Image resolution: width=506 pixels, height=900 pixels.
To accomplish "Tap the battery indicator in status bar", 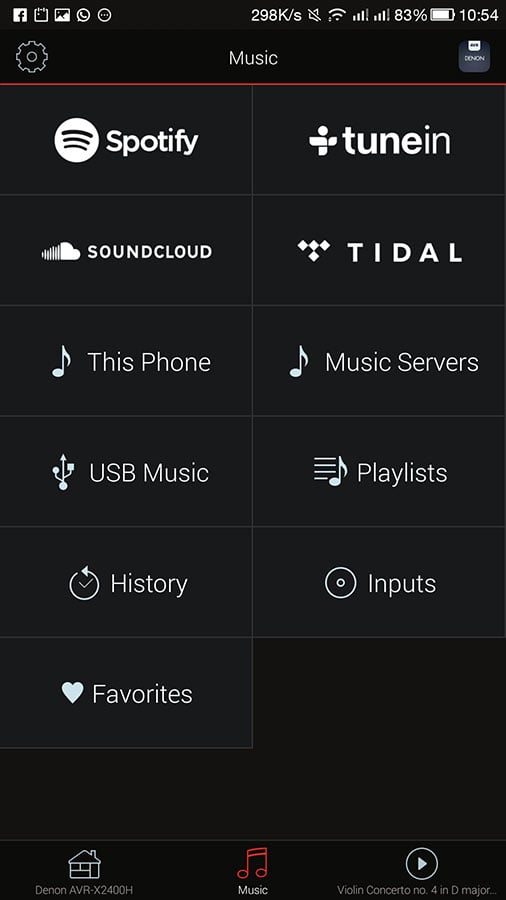I will click(x=442, y=15).
